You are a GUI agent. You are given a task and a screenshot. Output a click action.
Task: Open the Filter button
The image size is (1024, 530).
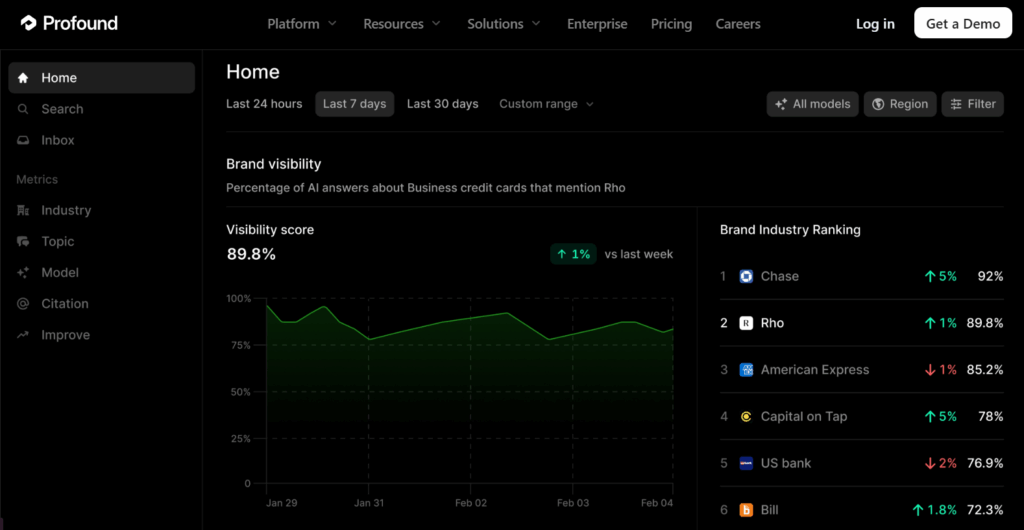tap(972, 104)
